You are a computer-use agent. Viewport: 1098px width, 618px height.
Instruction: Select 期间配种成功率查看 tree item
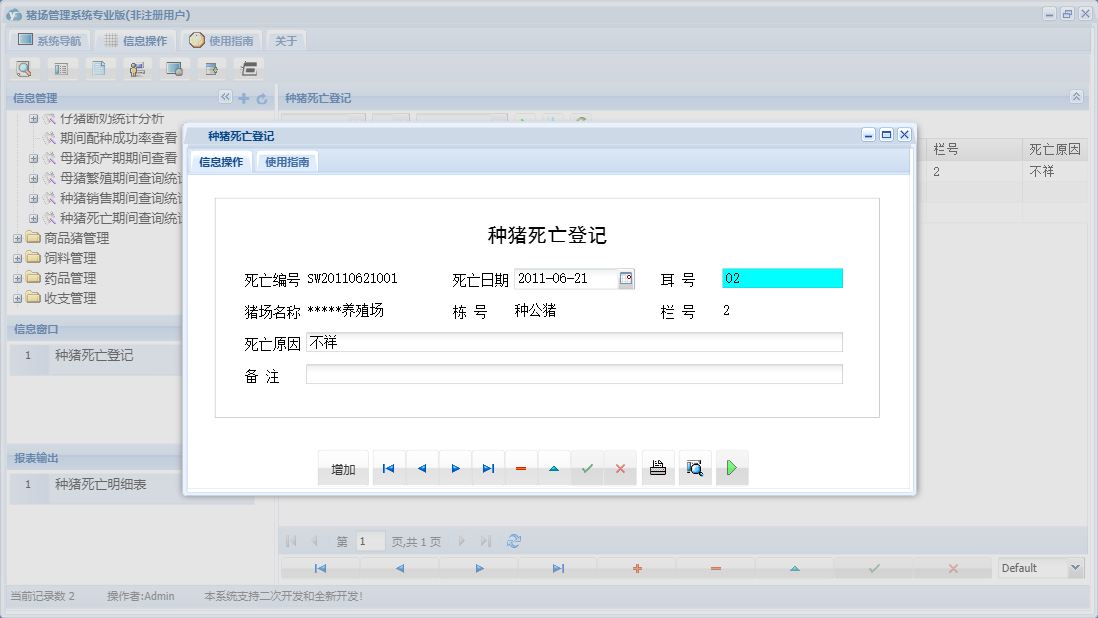pyautogui.click(x=118, y=139)
